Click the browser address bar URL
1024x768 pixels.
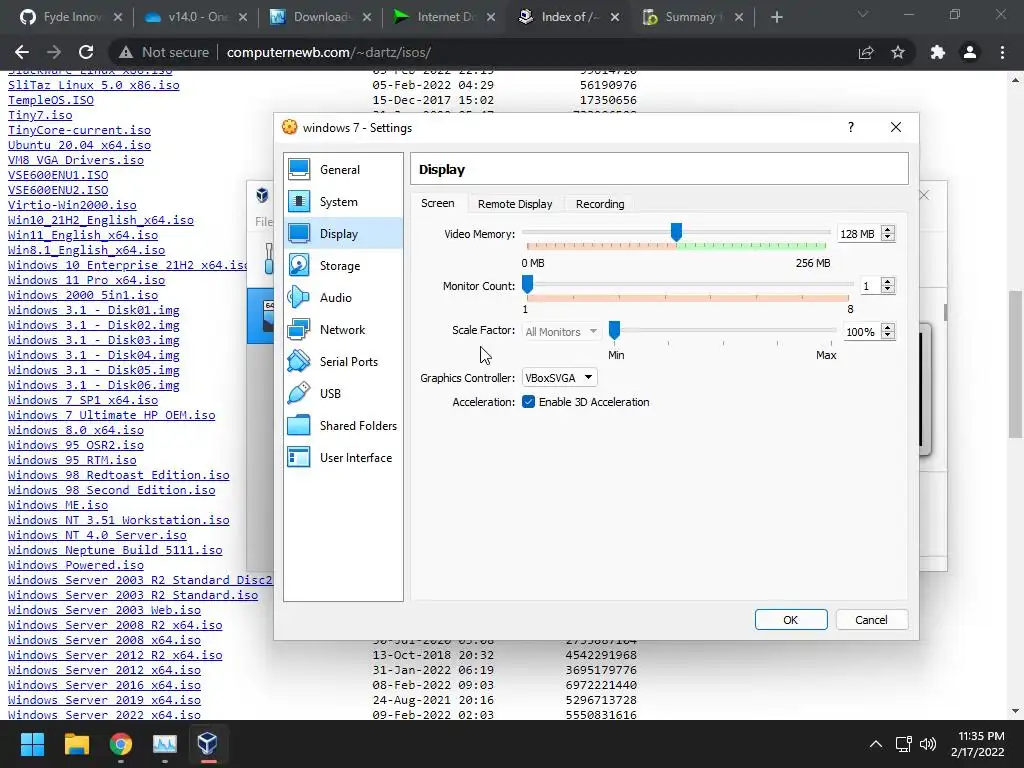[x=328, y=52]
